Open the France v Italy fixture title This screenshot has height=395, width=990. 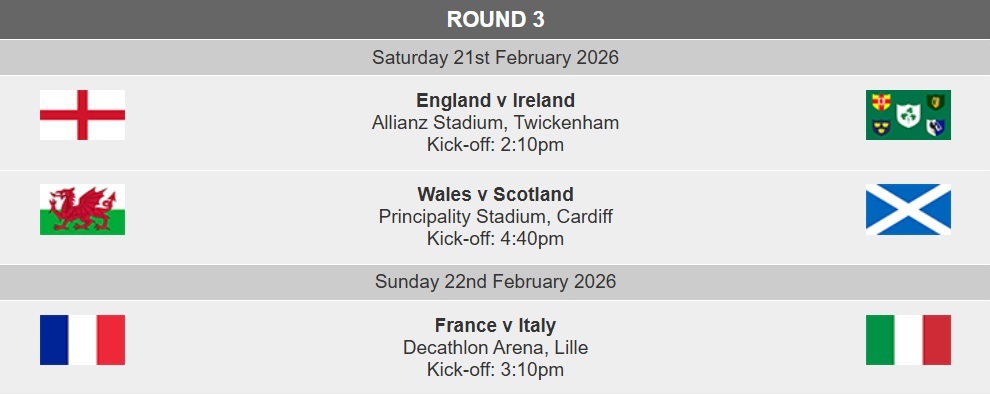click(495, 326)
